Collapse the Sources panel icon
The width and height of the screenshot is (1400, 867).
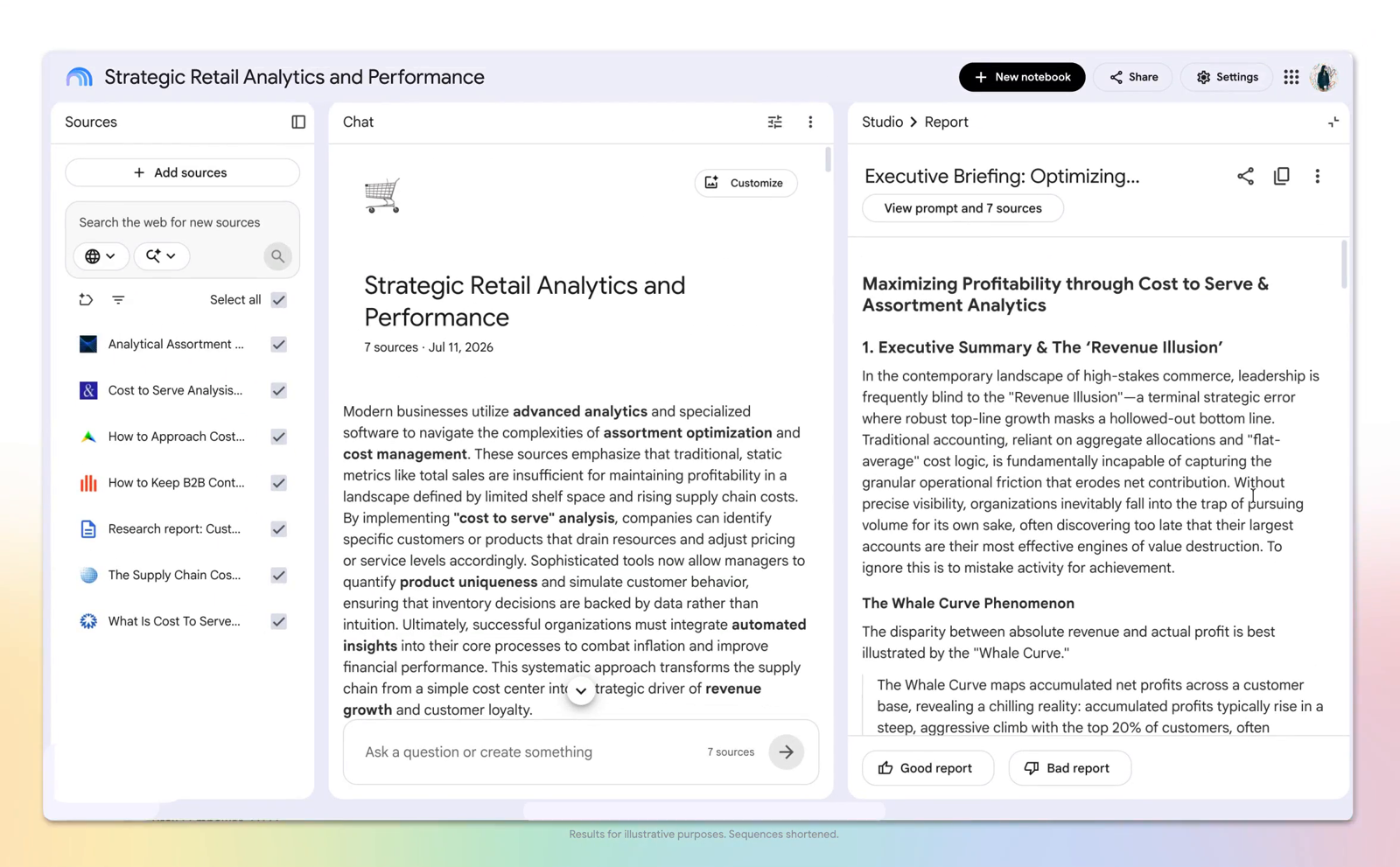pos(298,122)
